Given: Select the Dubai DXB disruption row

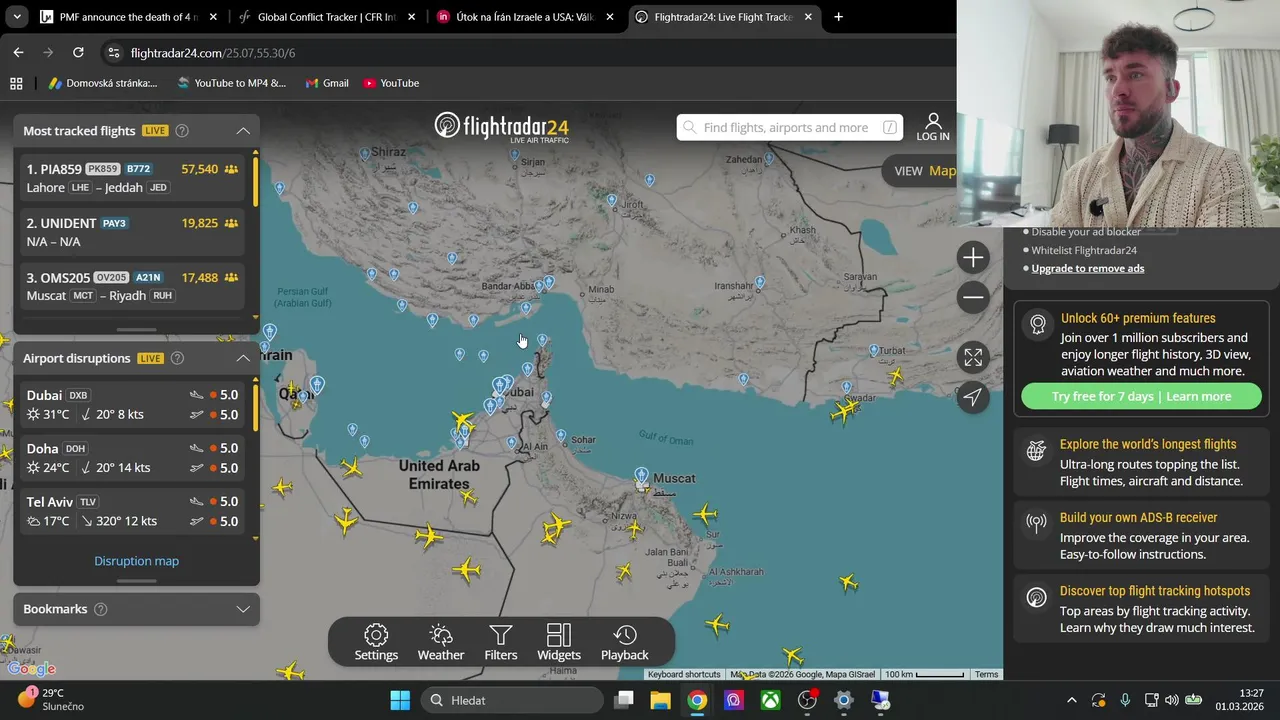Looking at the screenshot, I should (133, 405).
